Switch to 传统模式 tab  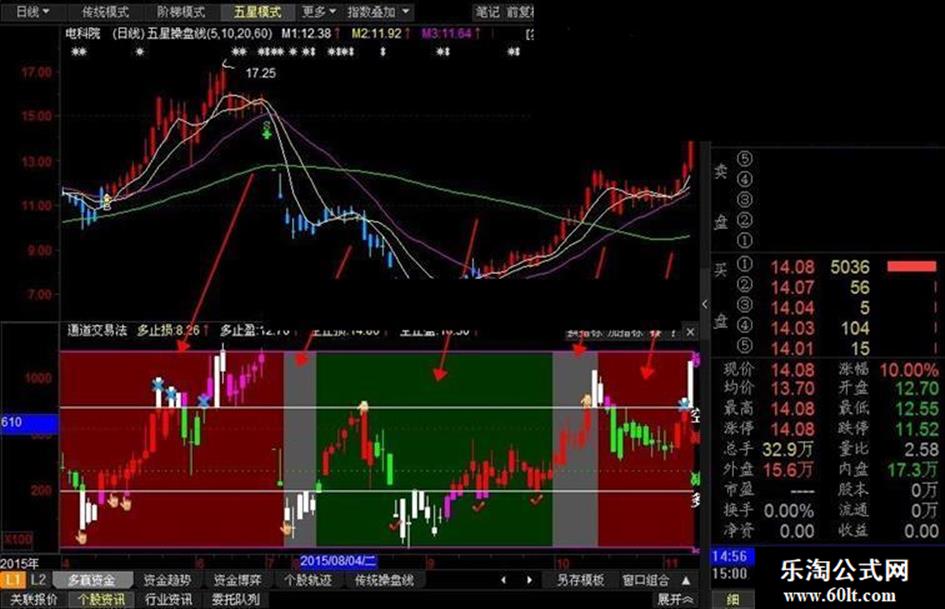click(x=105, y=11)
